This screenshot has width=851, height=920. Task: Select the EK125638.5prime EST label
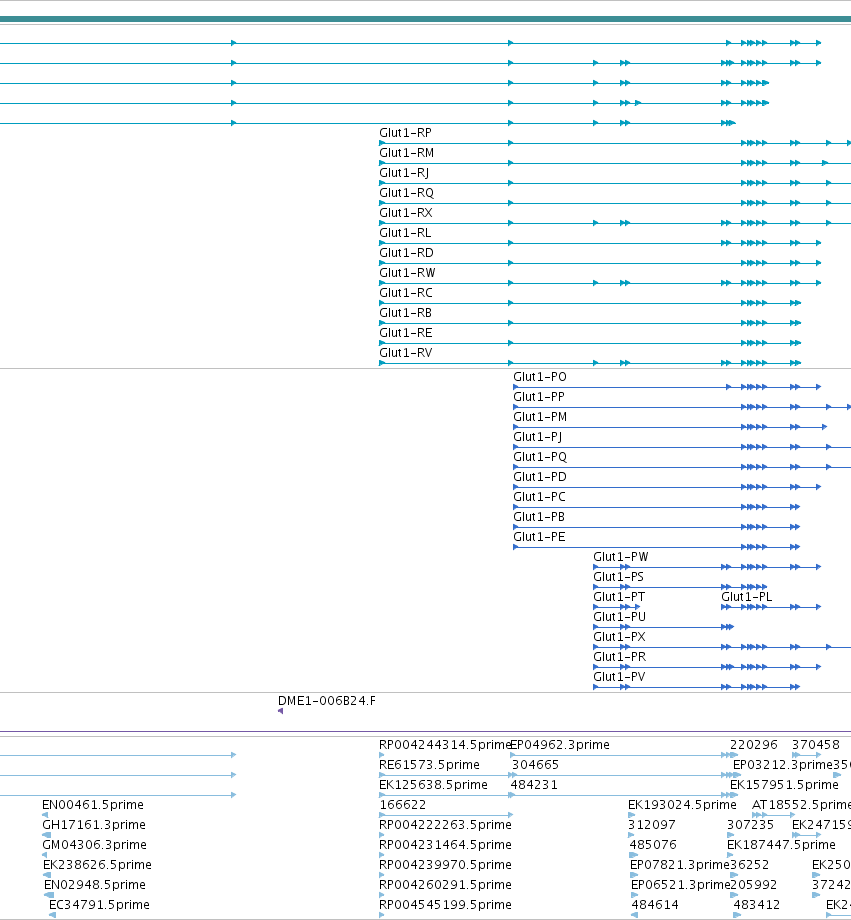pos(433,784)
